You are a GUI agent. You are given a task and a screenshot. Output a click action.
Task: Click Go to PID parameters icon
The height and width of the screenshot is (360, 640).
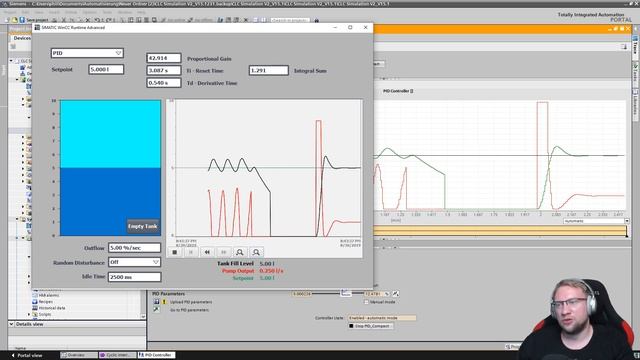click(156, 310)
